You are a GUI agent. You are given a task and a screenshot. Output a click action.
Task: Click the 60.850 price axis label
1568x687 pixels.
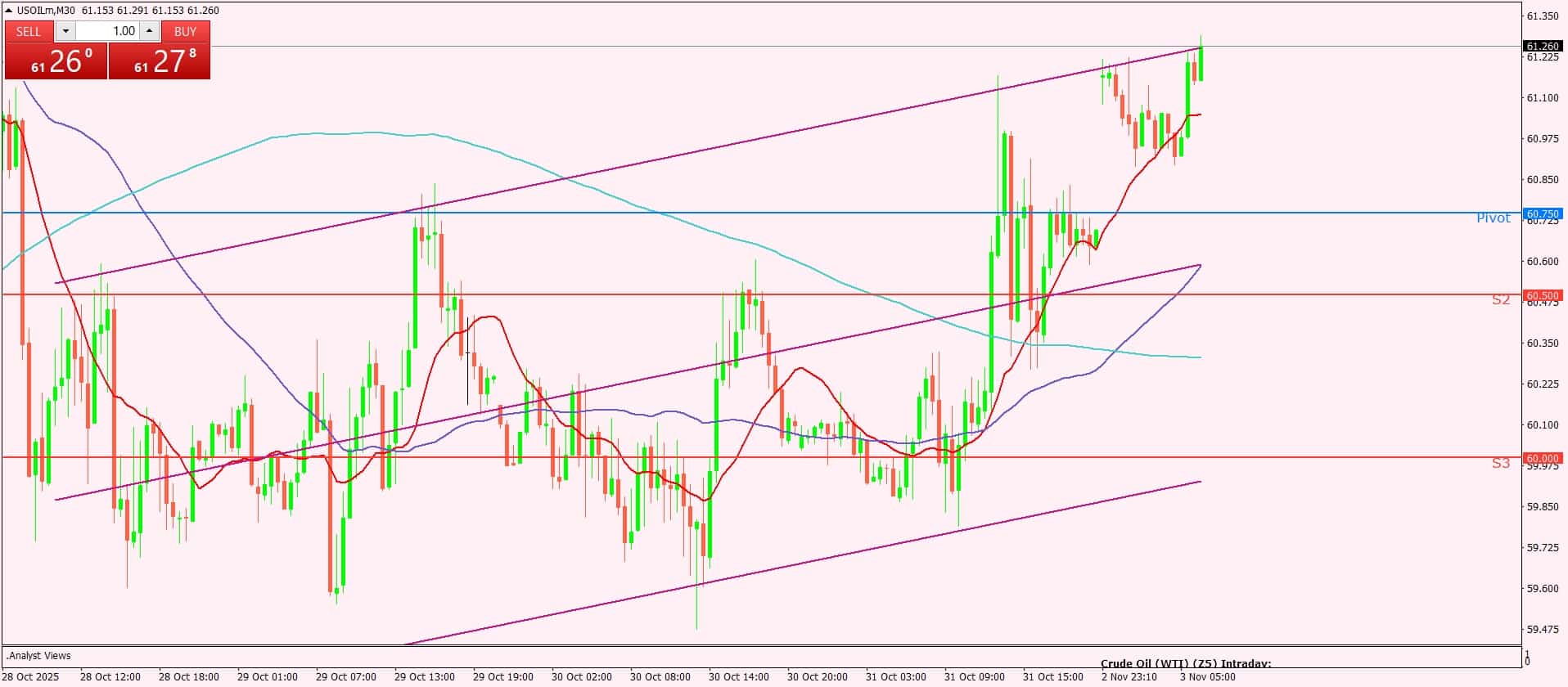[1543, 180]
